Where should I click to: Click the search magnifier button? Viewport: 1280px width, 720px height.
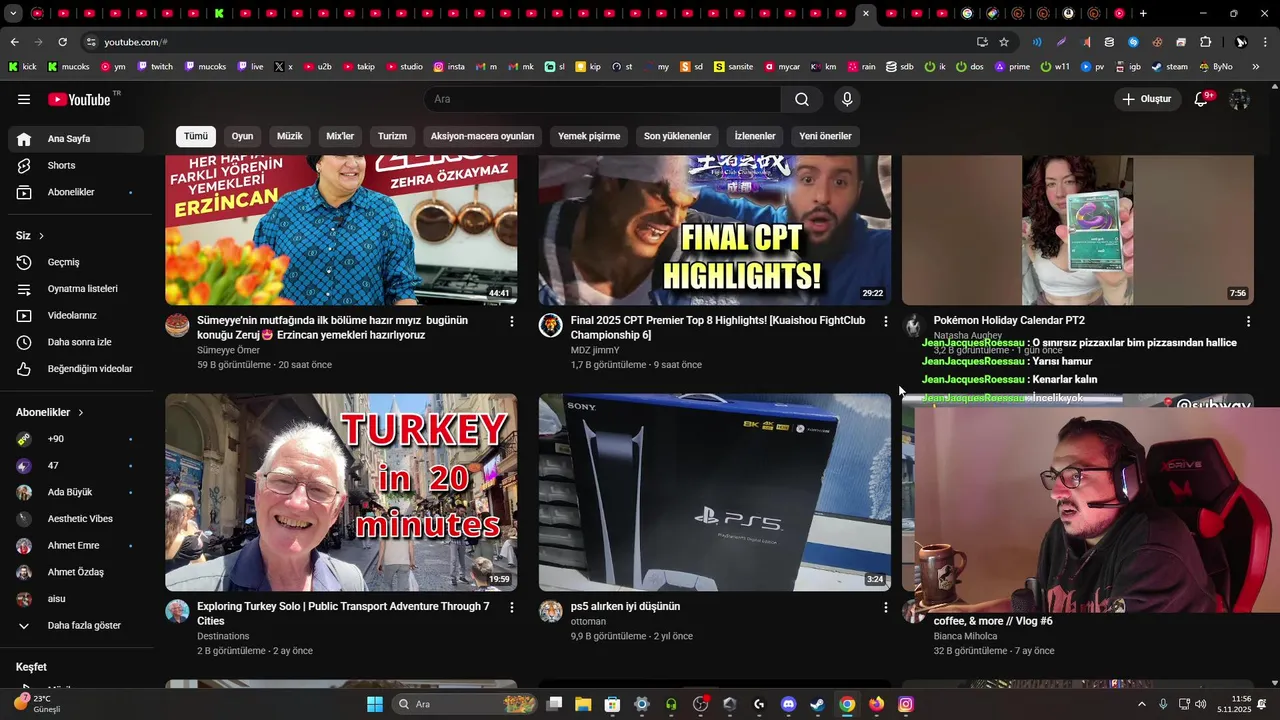click(802, 99)
